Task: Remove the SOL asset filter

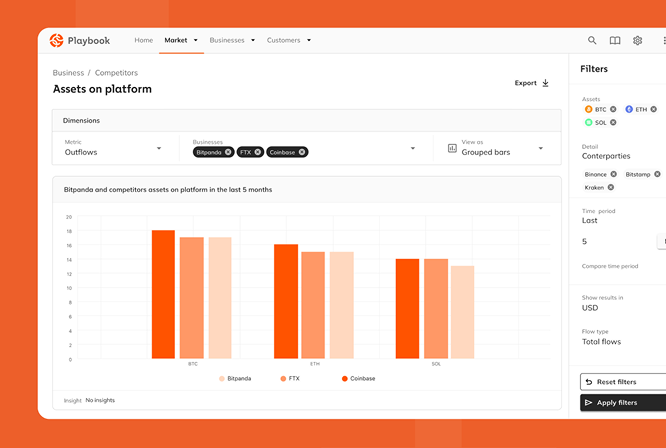Action: 613,122
